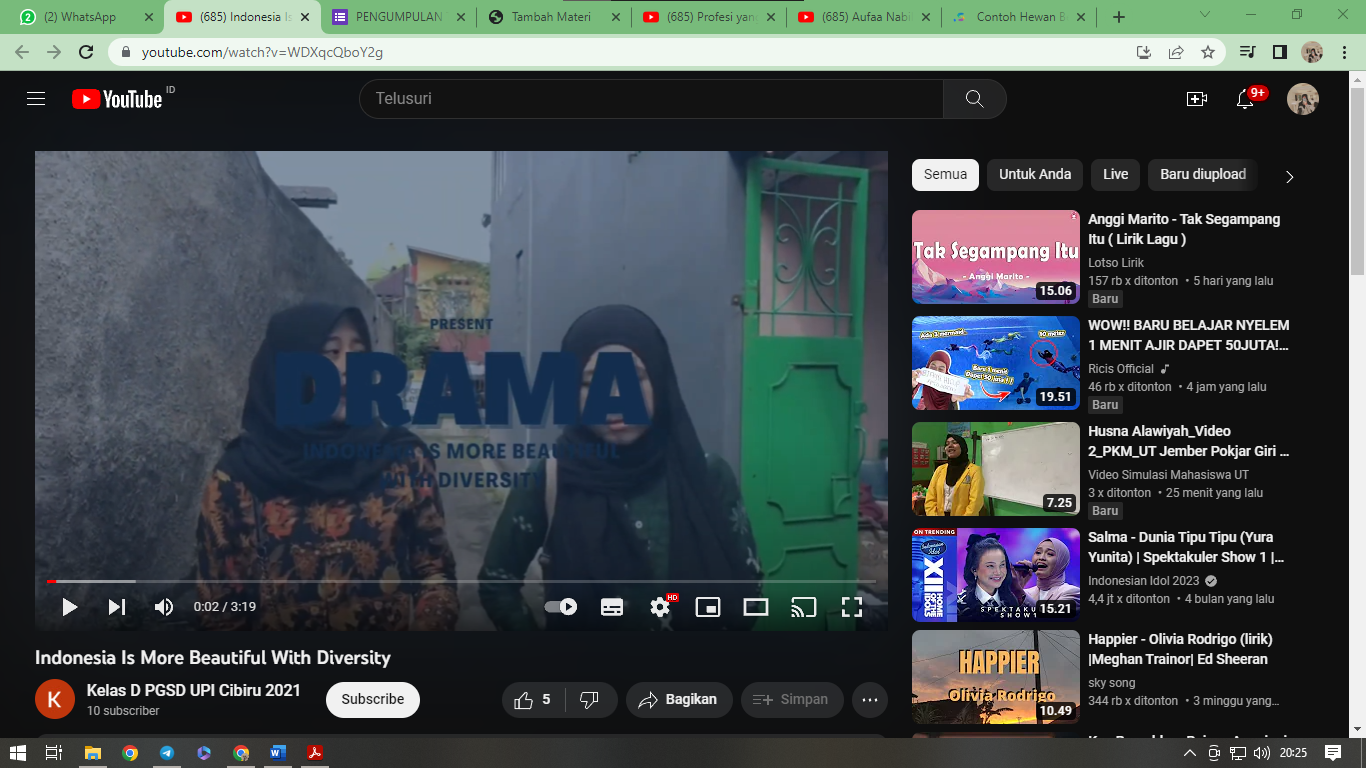The image size is (1366, 768).
Task: Switch to theater mode
Action: (x=756, y=607)
